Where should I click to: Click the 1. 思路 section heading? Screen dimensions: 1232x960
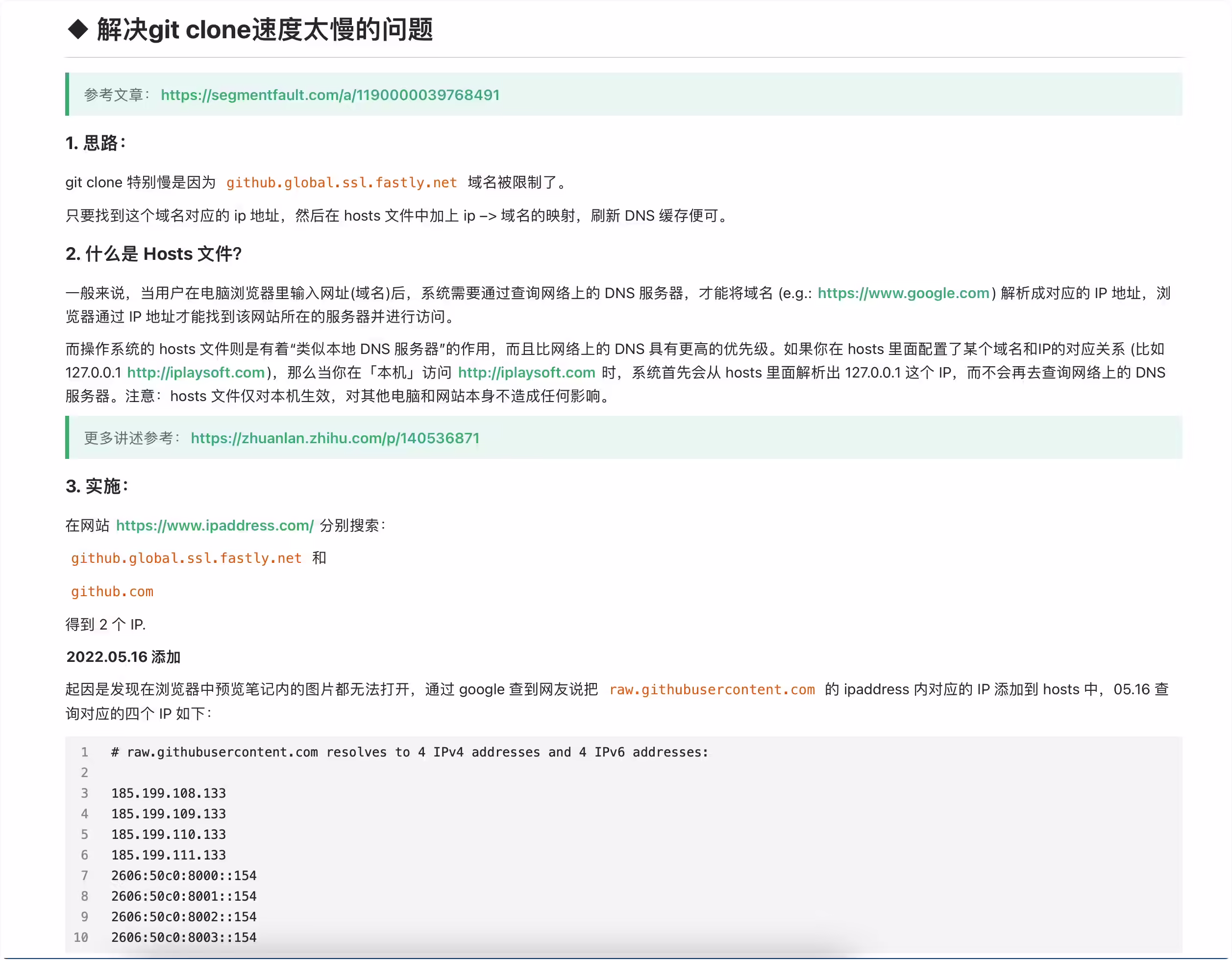coord(96,143)
